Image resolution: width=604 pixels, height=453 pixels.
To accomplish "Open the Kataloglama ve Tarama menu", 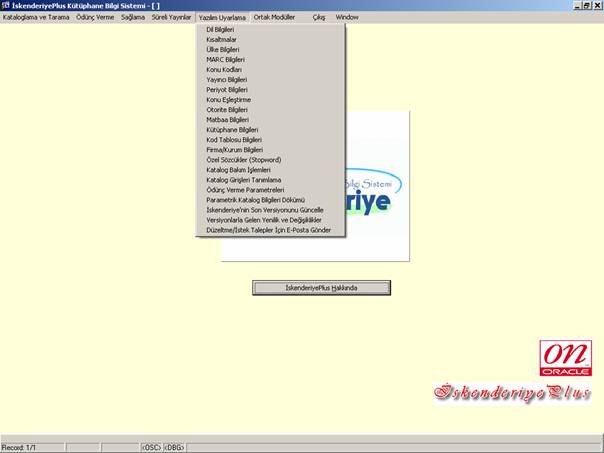I will click(36, 17).
